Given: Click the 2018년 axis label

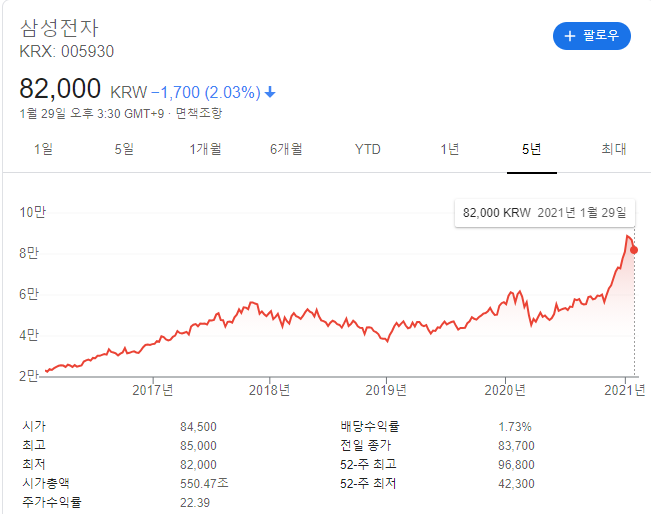Looking at the screenshot, I should [x=269, y=390].
